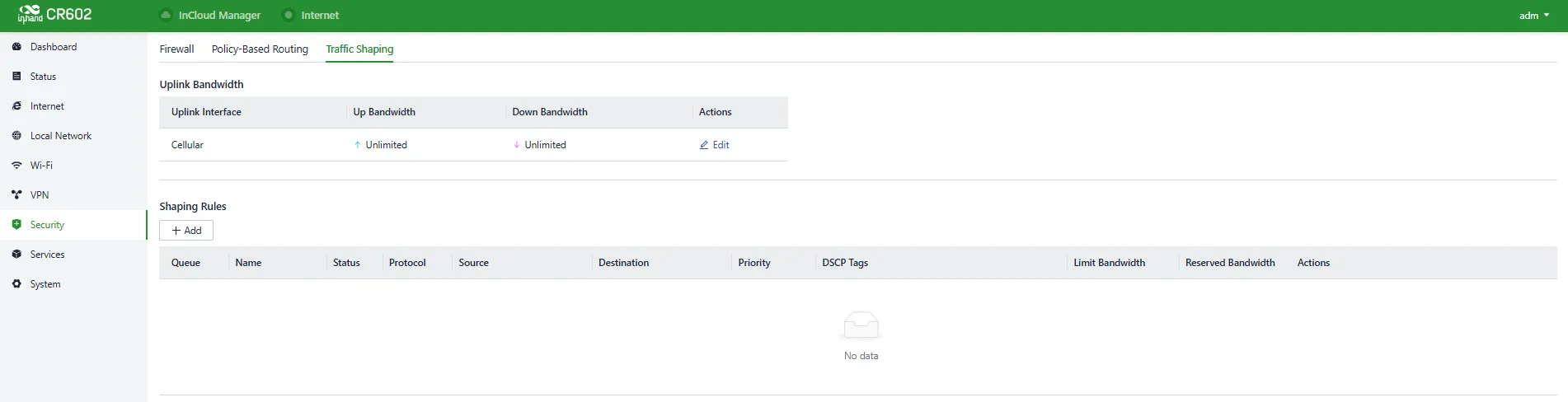Open the adm user dropdown menu
This screenshot has height=402, width=1568.
(1534, 16)
